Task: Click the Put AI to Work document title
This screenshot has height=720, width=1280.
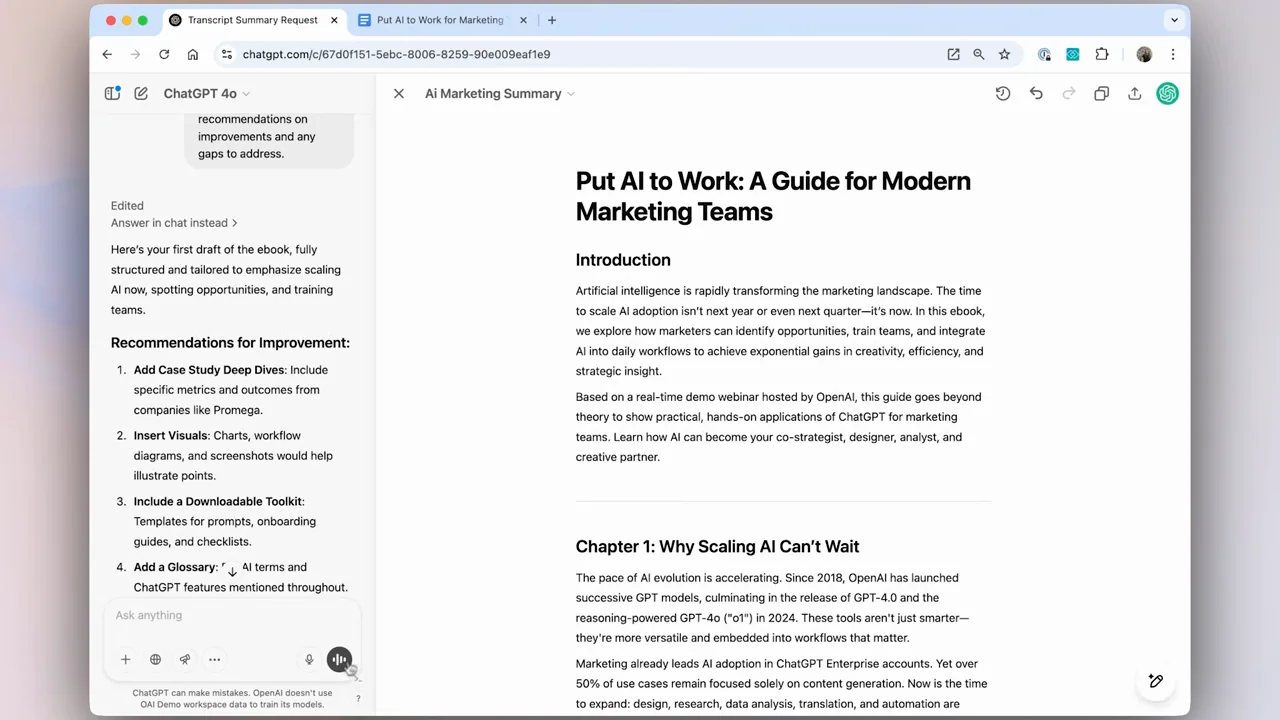Action: pos(773,196)
